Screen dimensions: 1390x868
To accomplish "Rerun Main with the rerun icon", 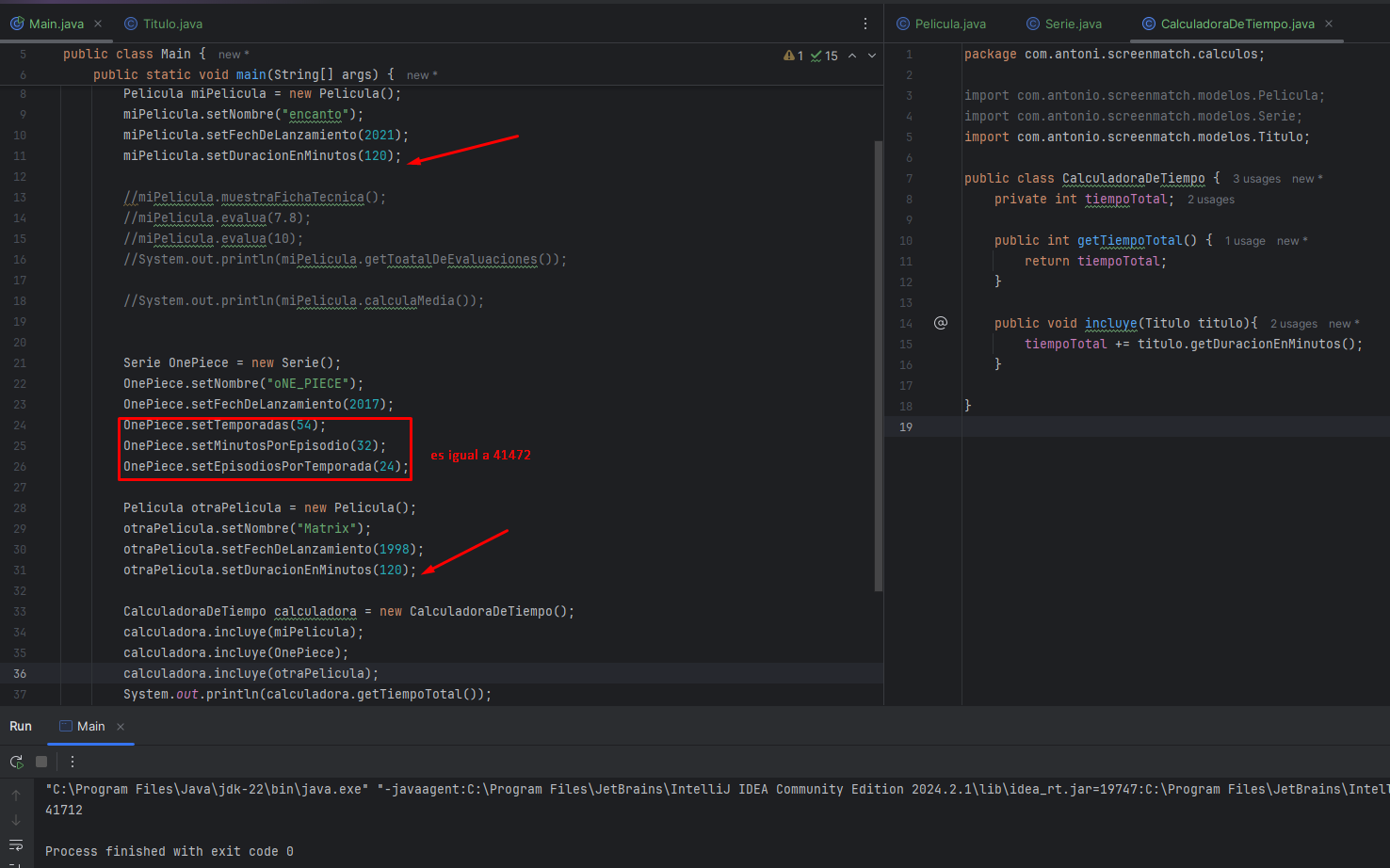I will point(16,762).
